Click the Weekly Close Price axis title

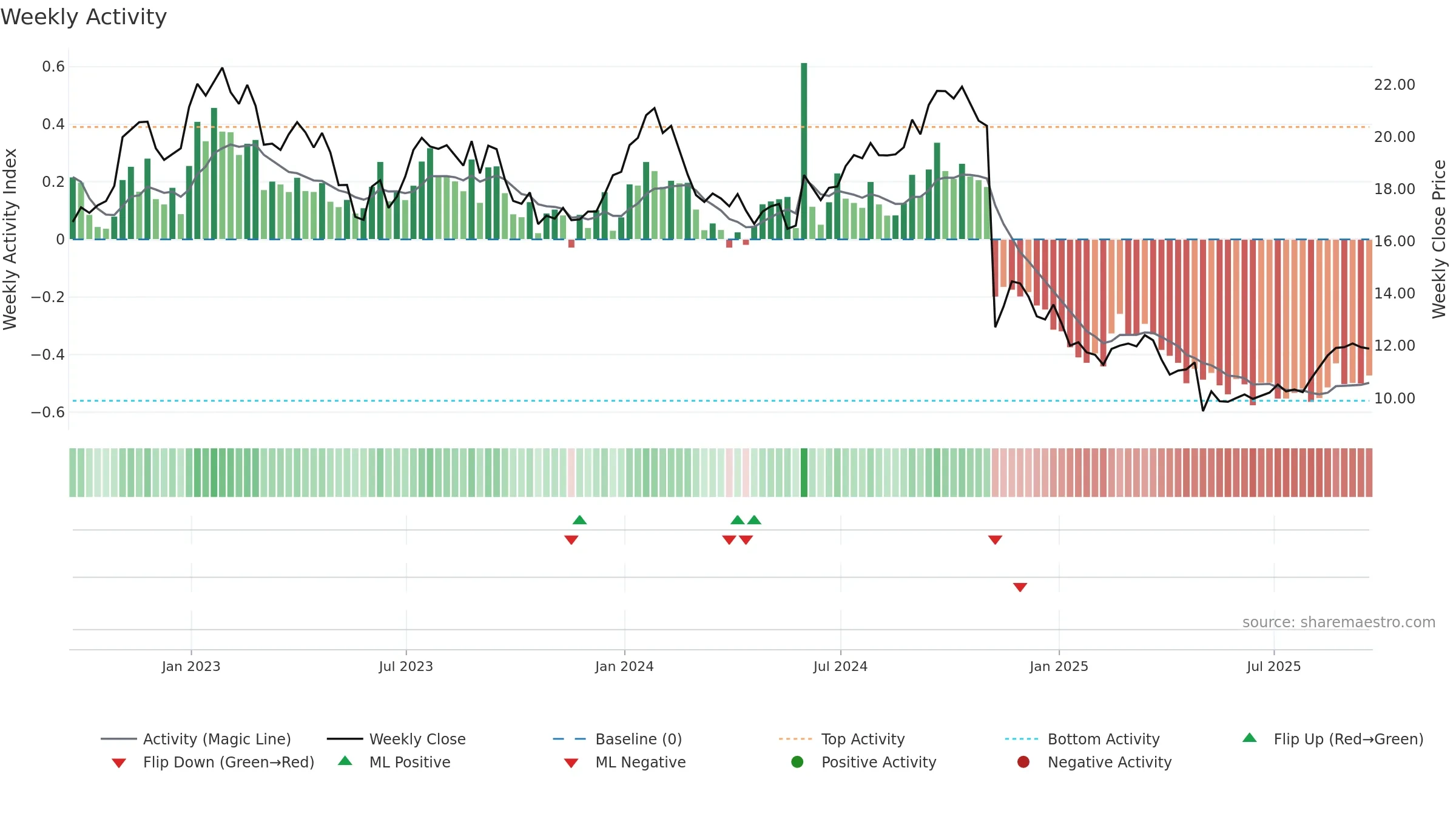click(x=1439, y=239)
